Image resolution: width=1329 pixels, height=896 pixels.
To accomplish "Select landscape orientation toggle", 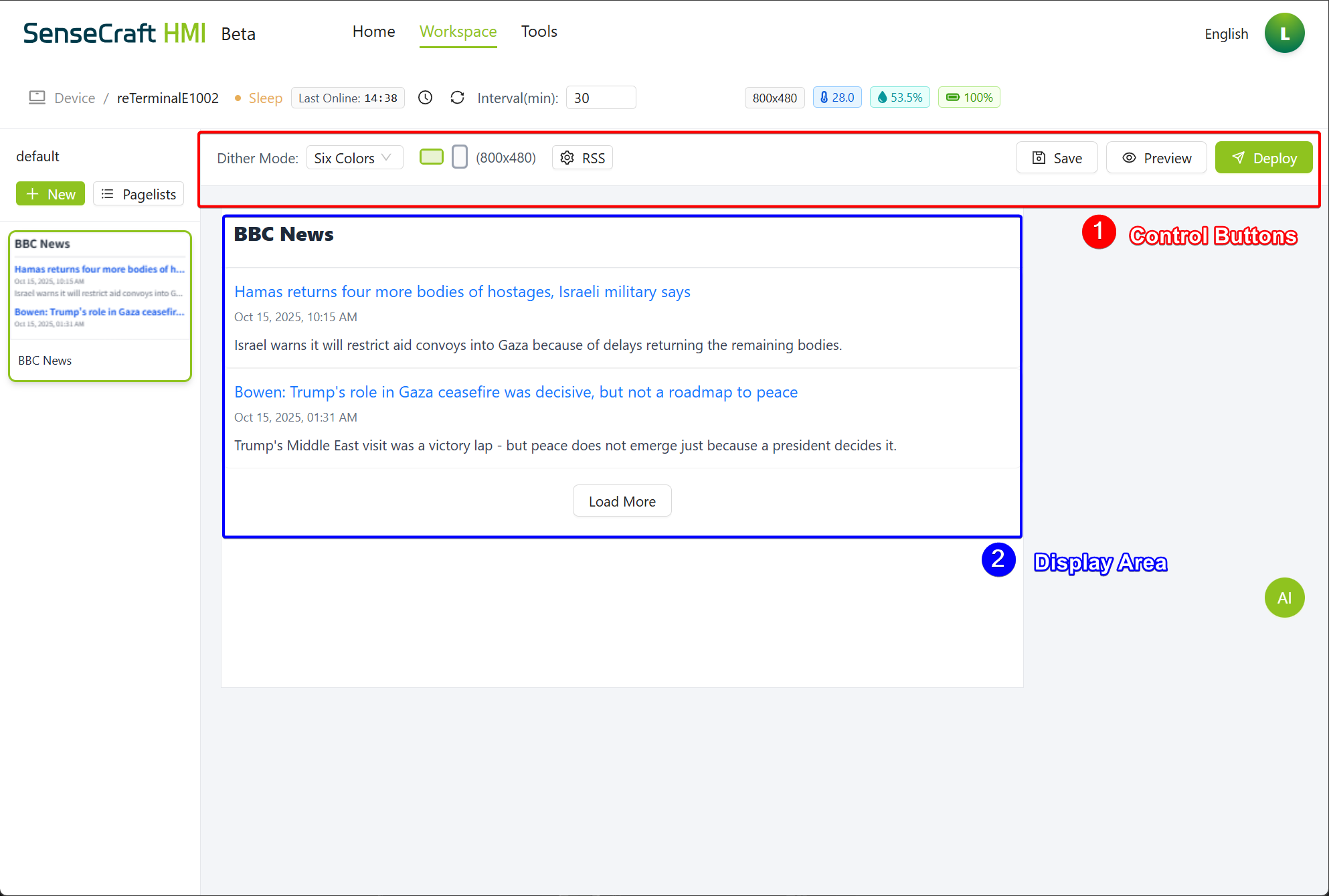I will (x=431, y=157).
